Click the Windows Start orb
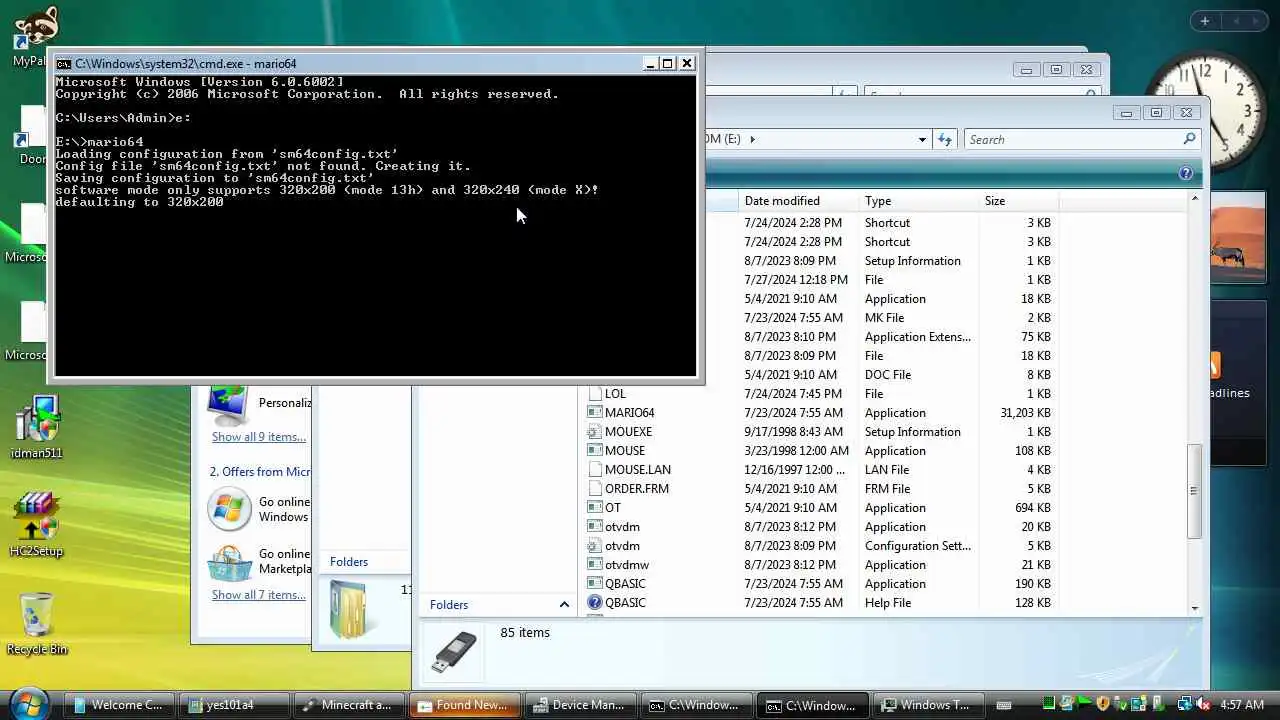This screenshot has width=1280, height=720. (29, 702)
